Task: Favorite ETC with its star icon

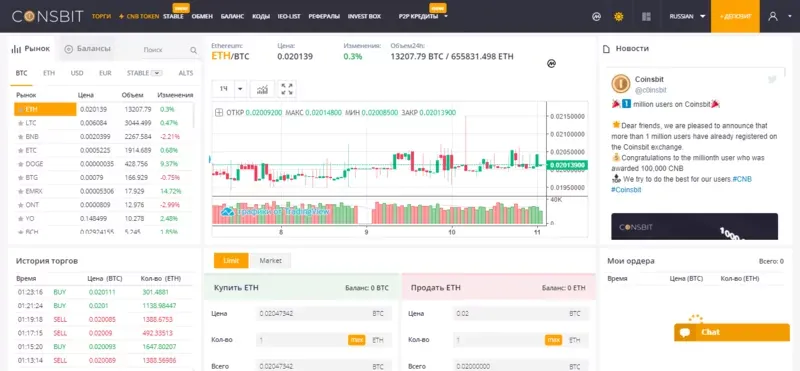Action: point(20,151)
